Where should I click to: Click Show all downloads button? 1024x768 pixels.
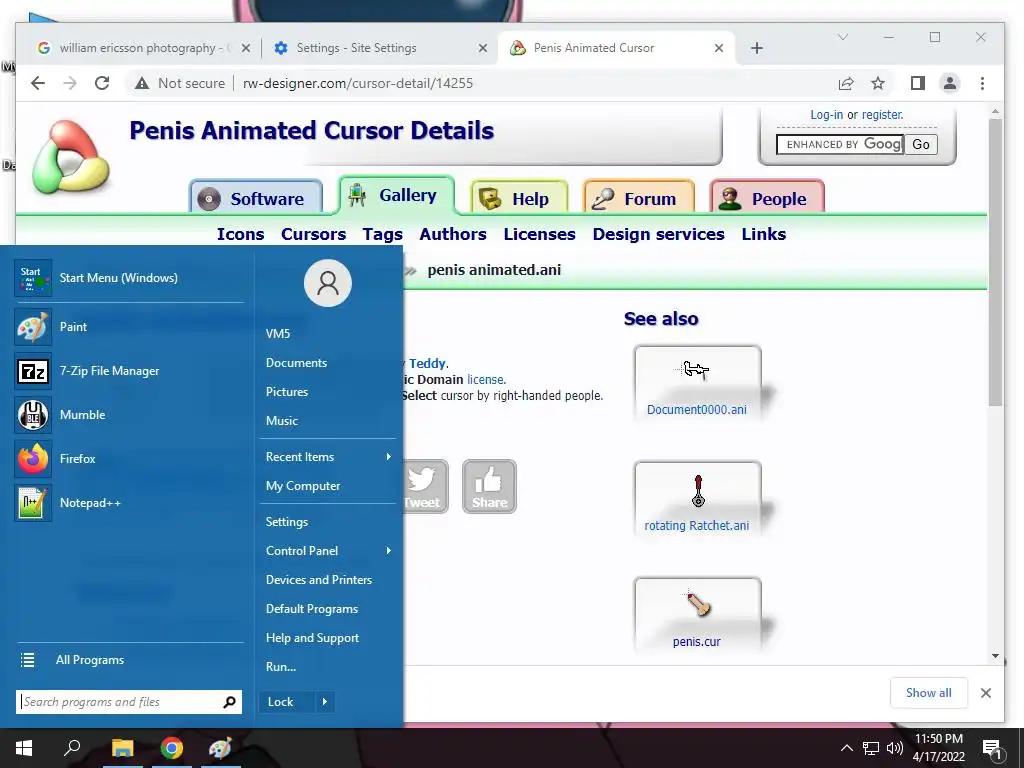point(928,693)
